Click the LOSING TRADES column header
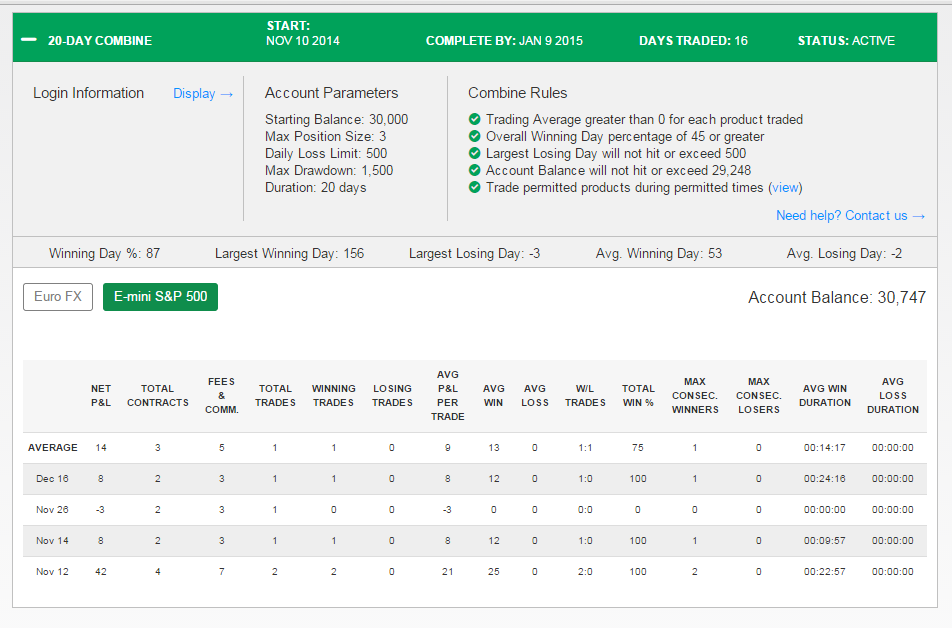The height and width of the screenshot is (628, 952). 392,395
